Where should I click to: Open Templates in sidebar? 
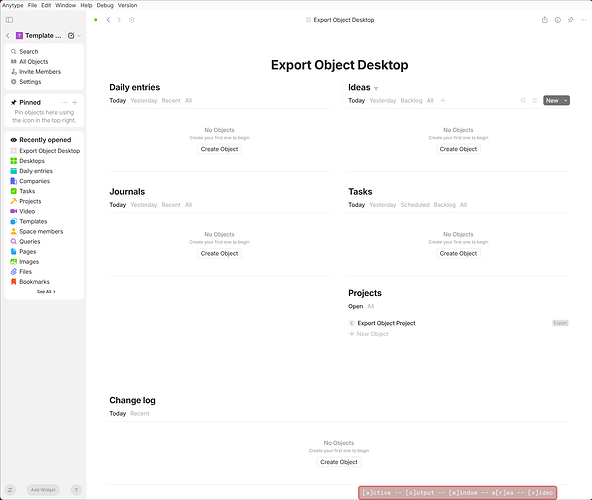point(33,221)
